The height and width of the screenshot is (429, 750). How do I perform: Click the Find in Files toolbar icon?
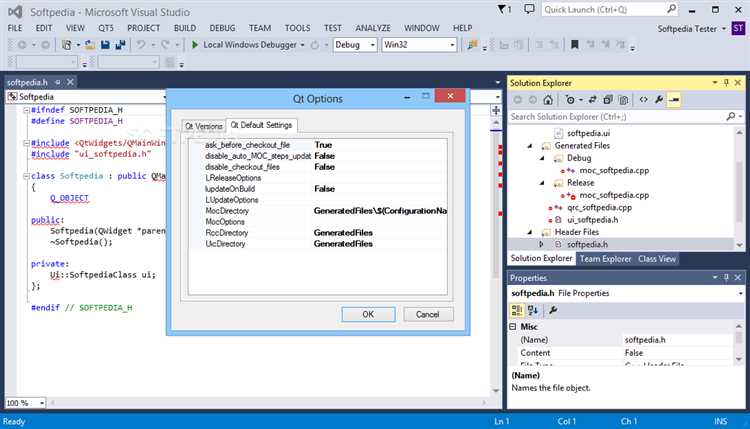coord(473,44)
